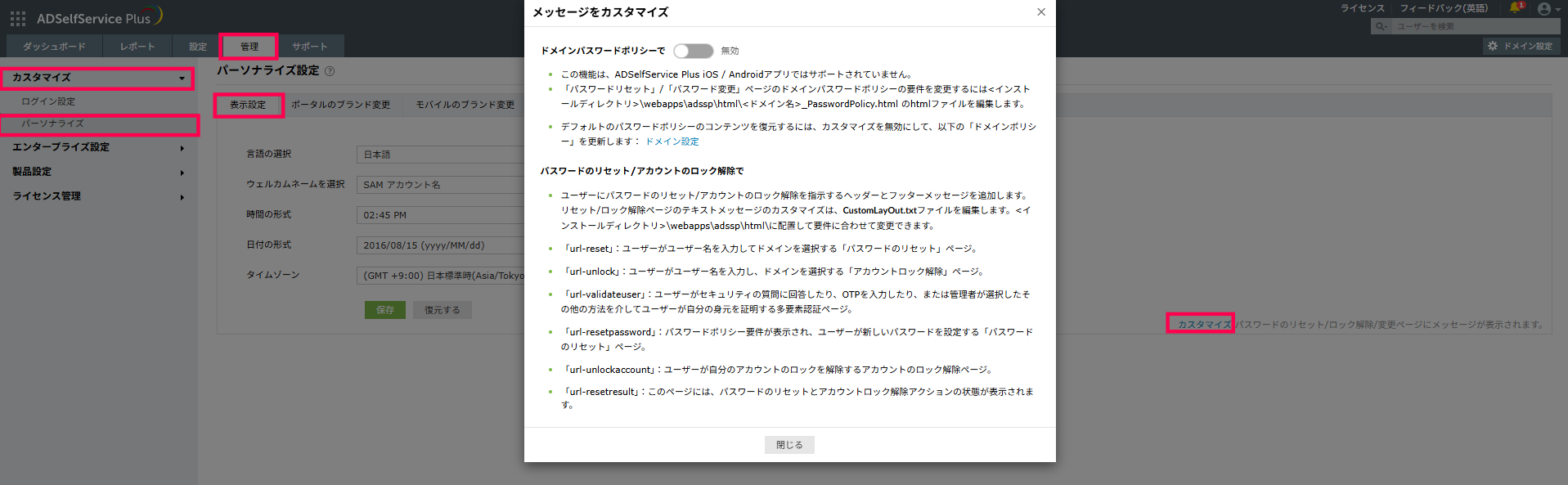Image resolution: width=1568 pixels, height=485 pixels.
Task: Open the notification bell icon
Action: click(x=1516, y=8)
